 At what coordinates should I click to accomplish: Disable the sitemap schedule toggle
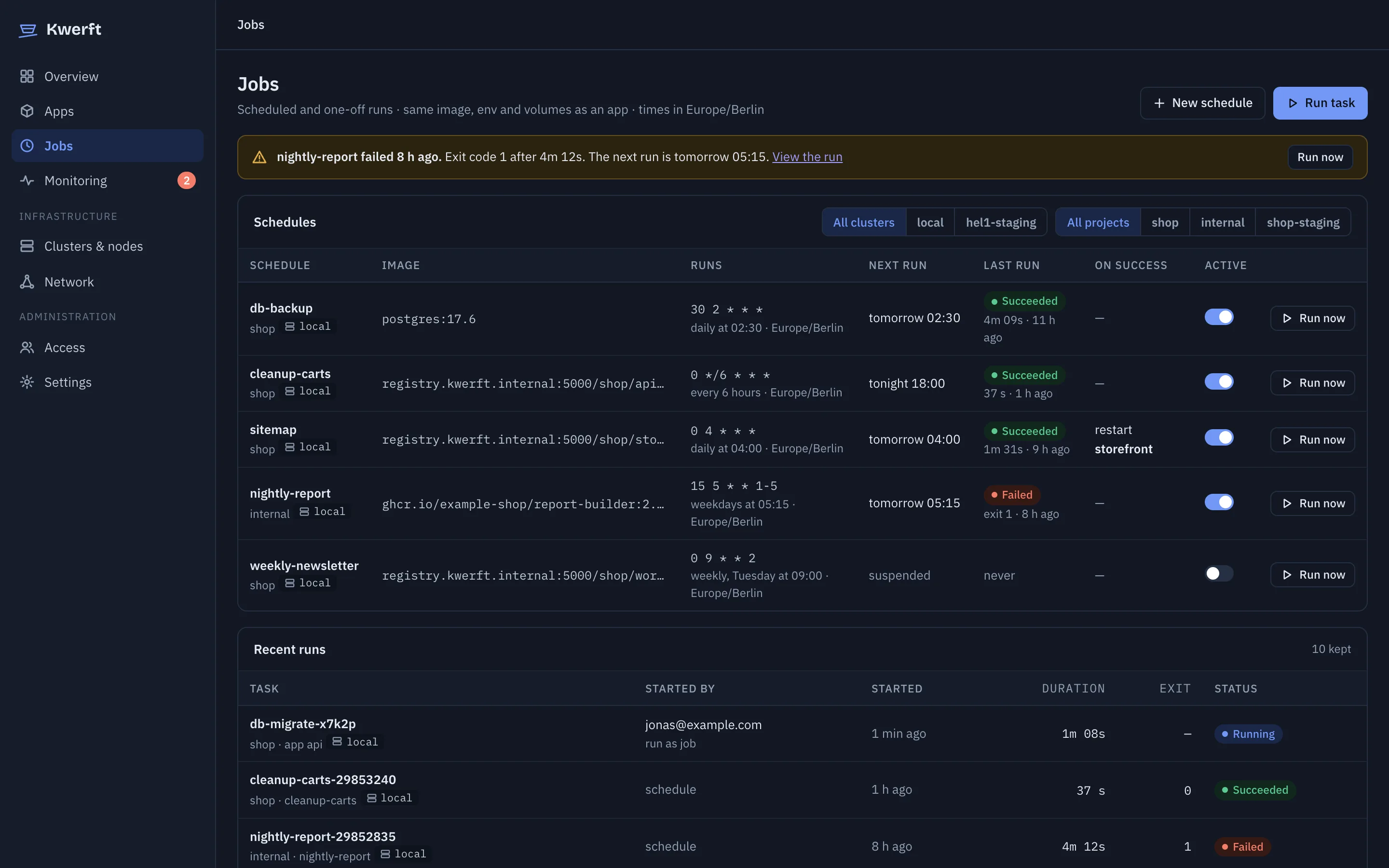[x=1219, y=438]
